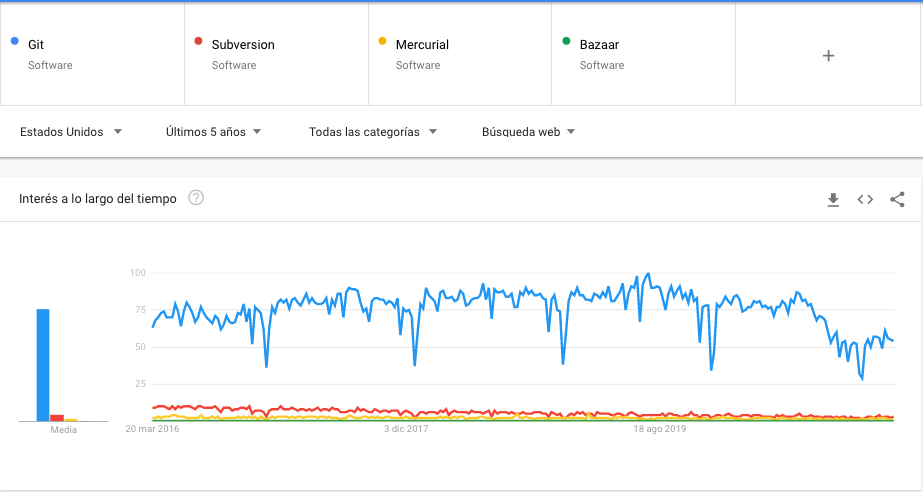The height and width of the screenshot is (492, 923).
Task: Download the interest over time chart data
Action: pos(833,200)
